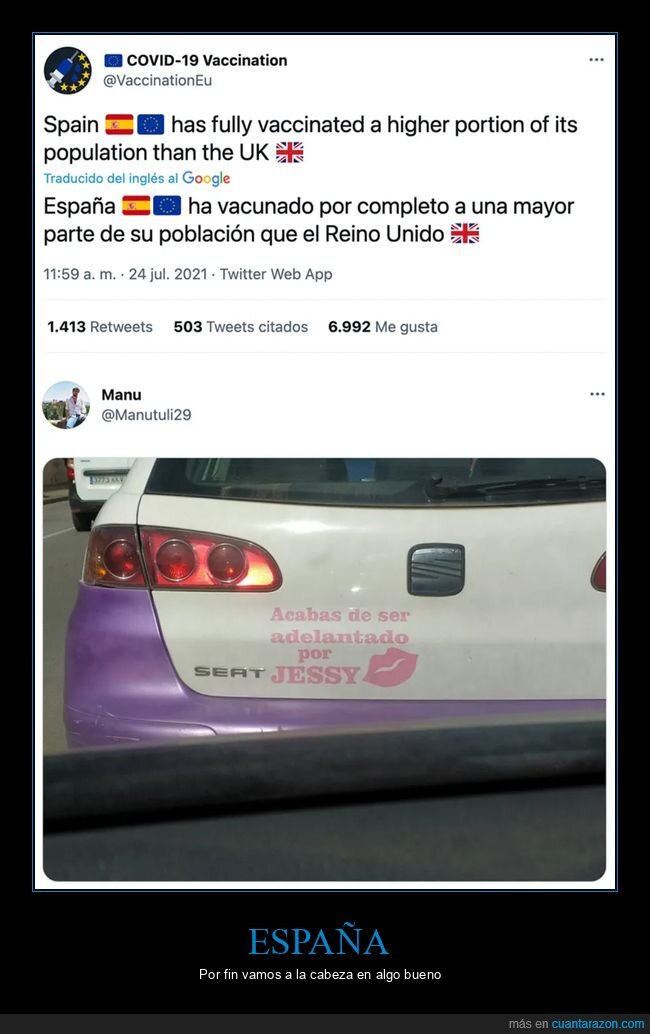
Task: Open the more options menu on COVID-19 Vaccination tweet
Action: [596, 60]
